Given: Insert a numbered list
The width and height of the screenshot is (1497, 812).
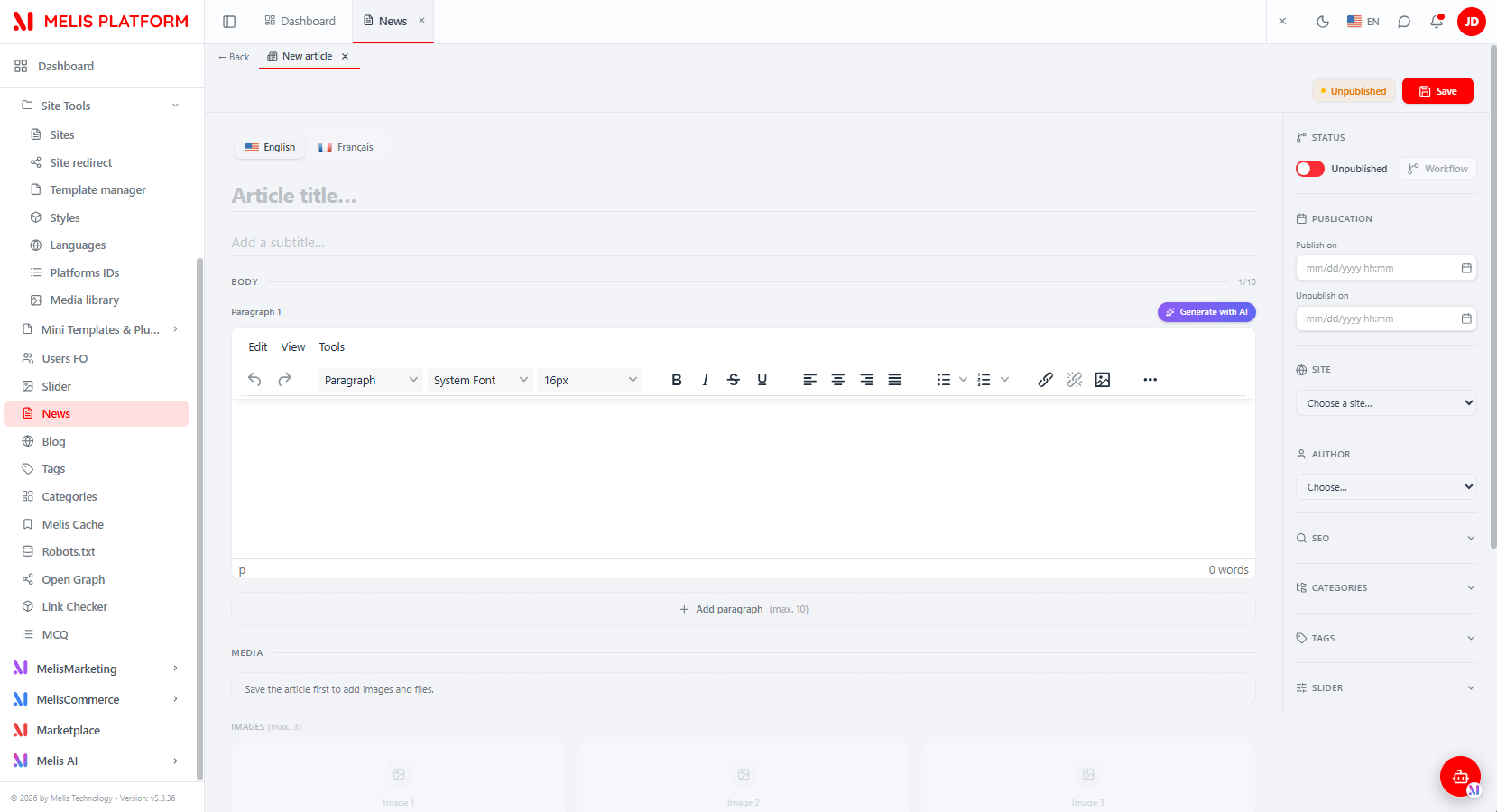Looking at the screenshot, I should tap(984, 380).
